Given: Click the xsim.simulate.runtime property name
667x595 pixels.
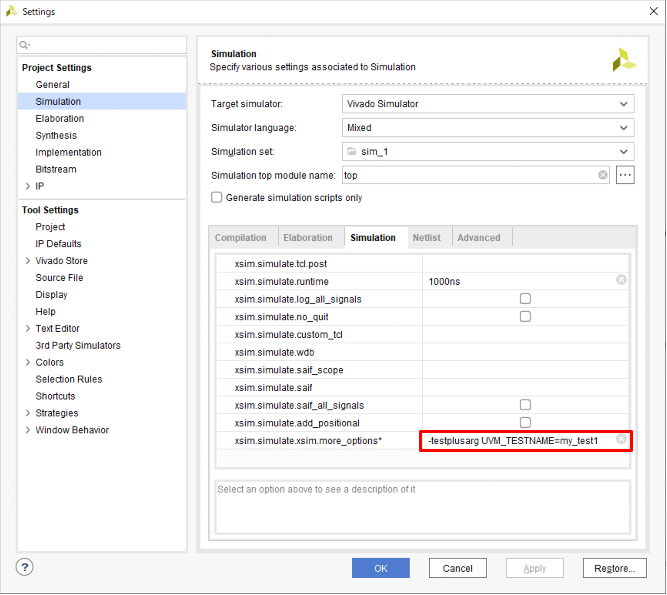Looking at the screenshot, I should 282,282.
